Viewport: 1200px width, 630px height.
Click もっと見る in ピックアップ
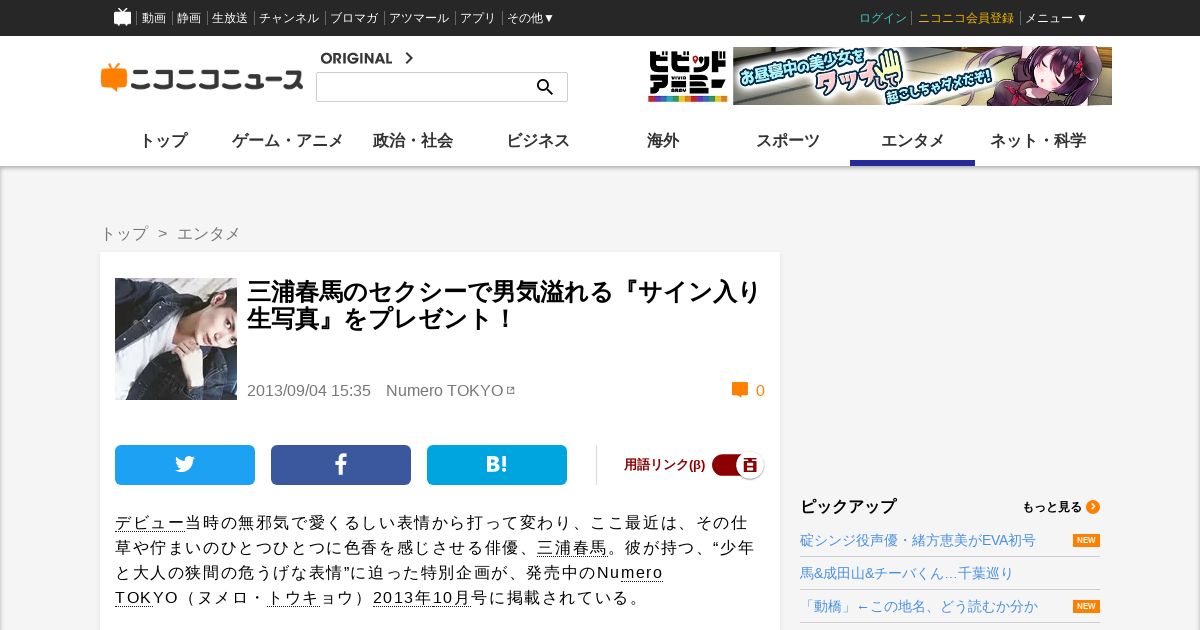[1052, 507]
